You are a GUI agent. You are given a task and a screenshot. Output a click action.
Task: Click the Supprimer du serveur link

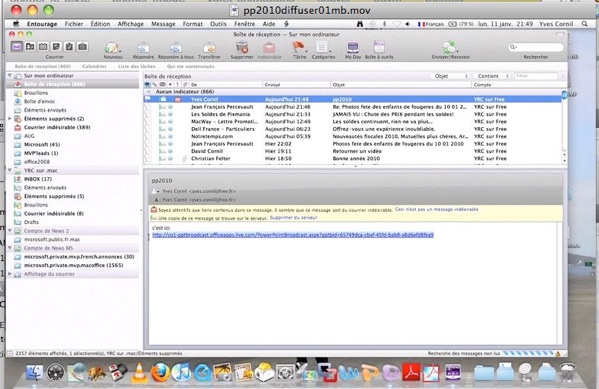click(x=293, y=217)
